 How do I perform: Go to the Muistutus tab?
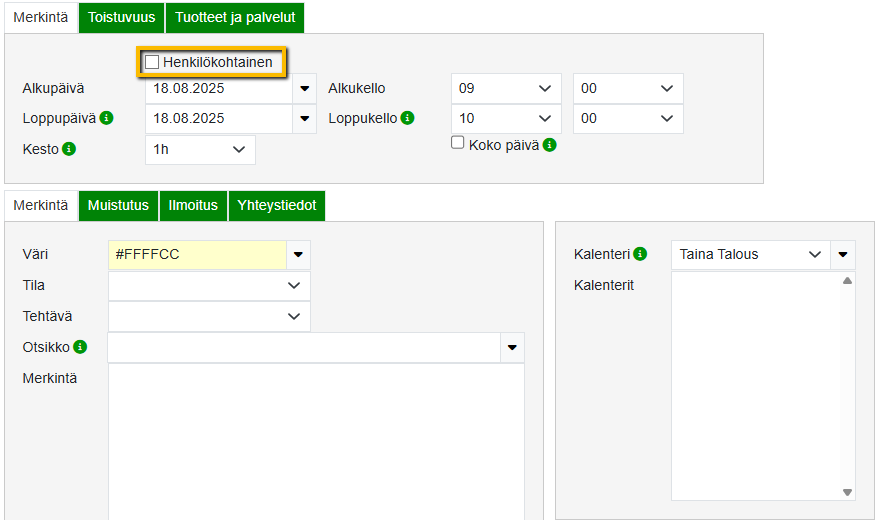click(x=118, y=205)
